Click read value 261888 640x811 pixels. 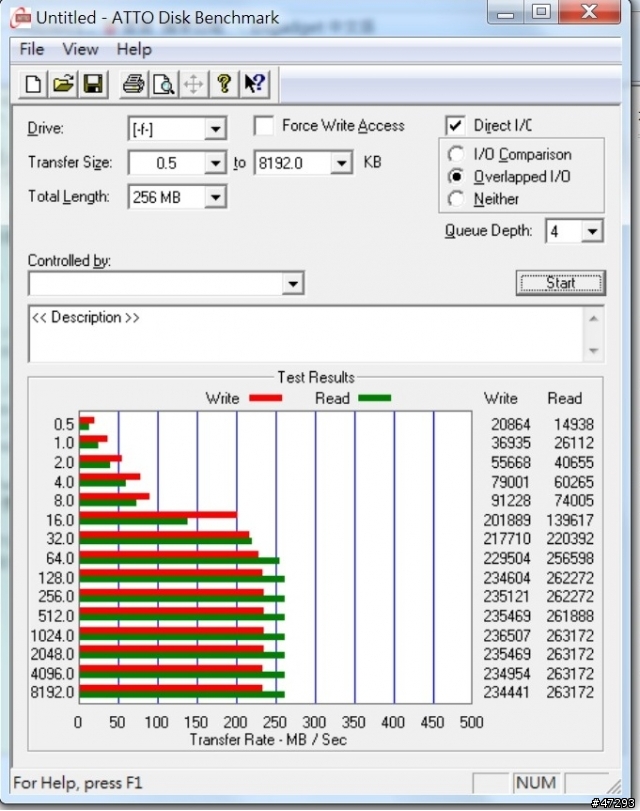tap(570, 616)
